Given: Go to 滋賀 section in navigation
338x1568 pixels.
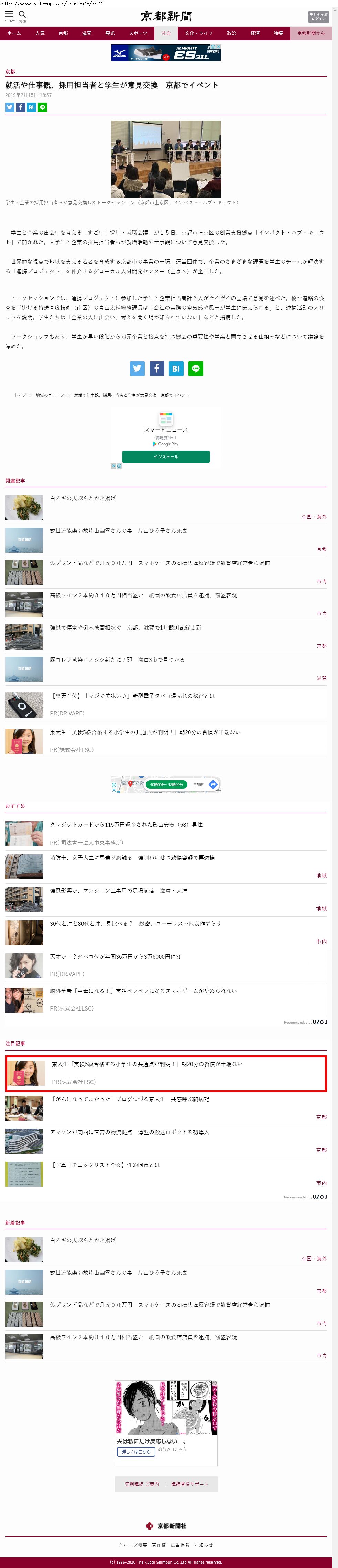Looking at the screenshot, I should coord(87,33).
